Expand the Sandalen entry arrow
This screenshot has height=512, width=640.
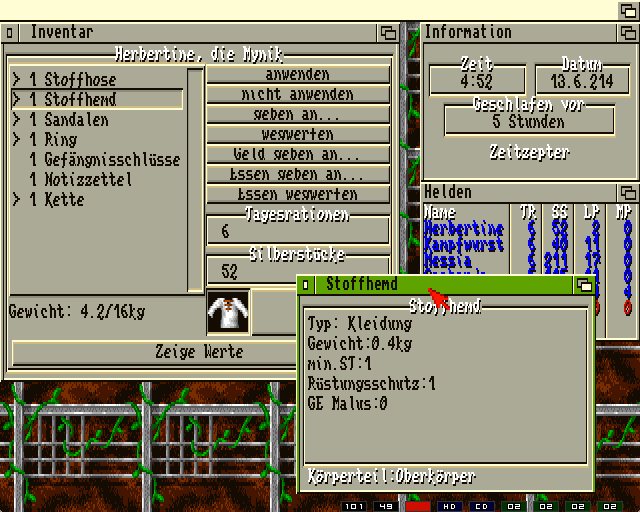click(x=17, y=120)
